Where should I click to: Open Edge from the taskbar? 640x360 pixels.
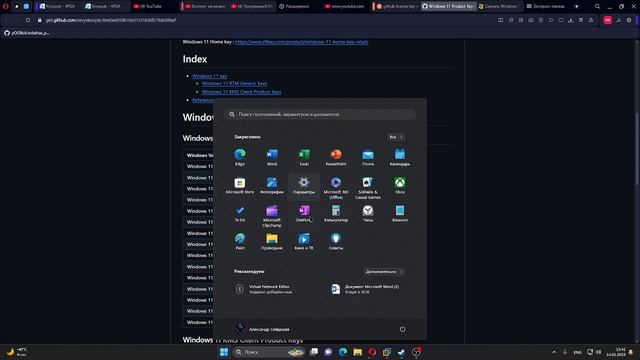(343, 352)
